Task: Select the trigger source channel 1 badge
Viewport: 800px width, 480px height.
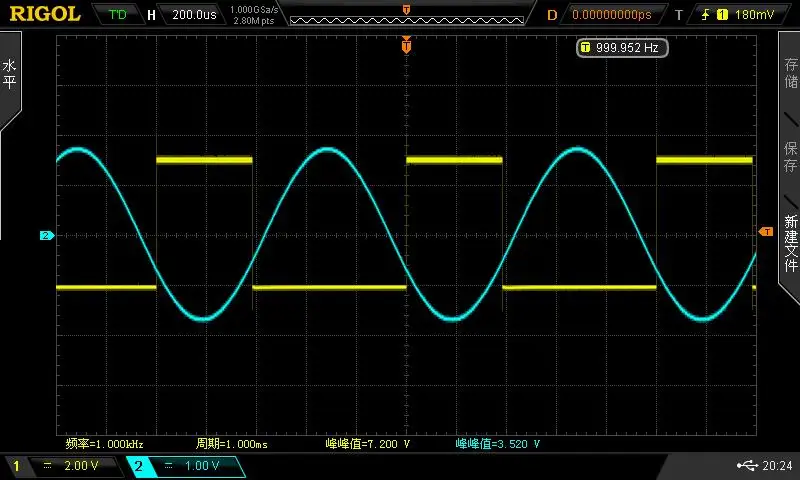Action: pyautogui.click(x=722, y=15)
